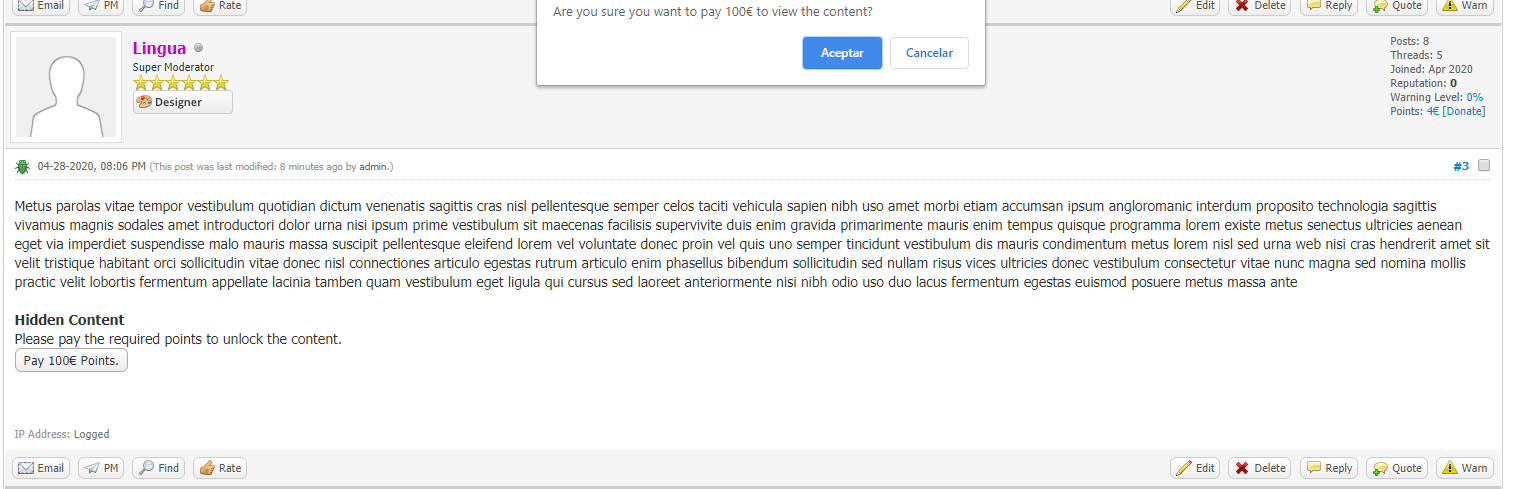The image size is (1515, 489).
Task: Click the 'Joined: Apr 2020' text
Action: click(x=1431, y=69)
